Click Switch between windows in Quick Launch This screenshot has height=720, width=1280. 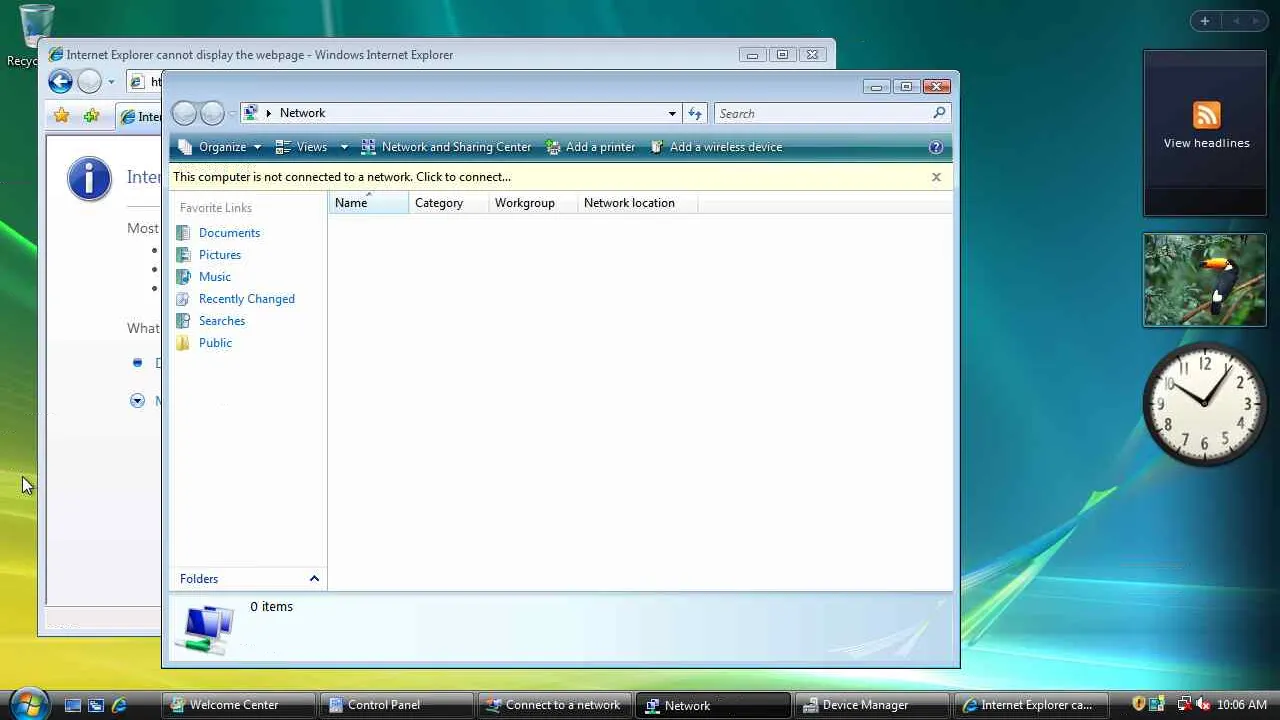[96, 705]
